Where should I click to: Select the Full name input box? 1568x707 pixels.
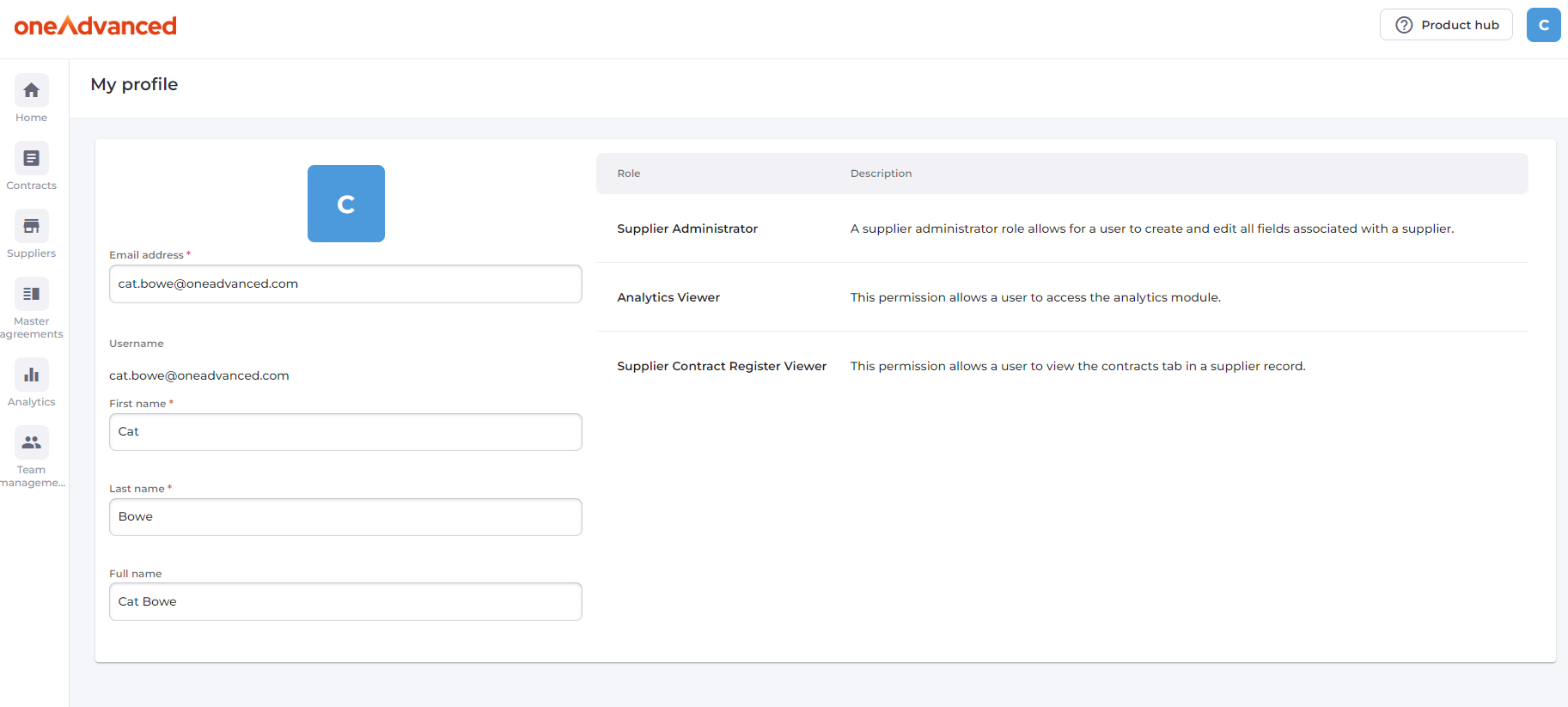[x=345, y=602]
